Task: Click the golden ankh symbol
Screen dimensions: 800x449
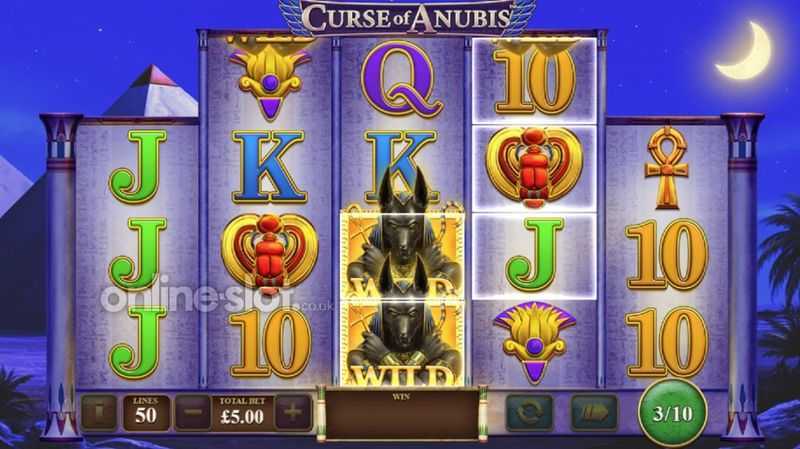Action: click(666, 167)
